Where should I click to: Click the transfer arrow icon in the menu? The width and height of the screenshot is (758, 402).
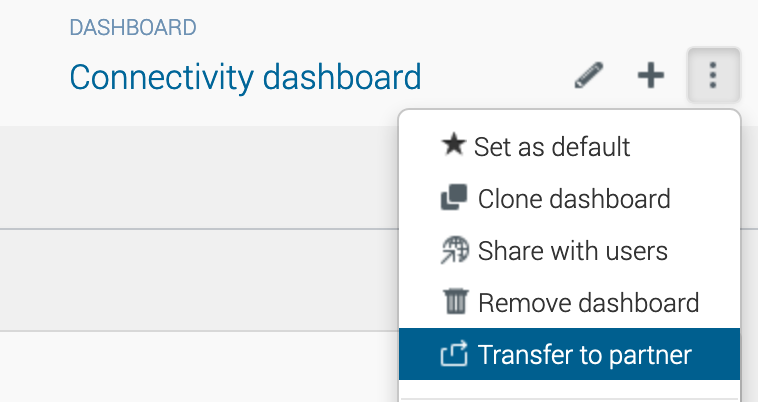point(454,354)
